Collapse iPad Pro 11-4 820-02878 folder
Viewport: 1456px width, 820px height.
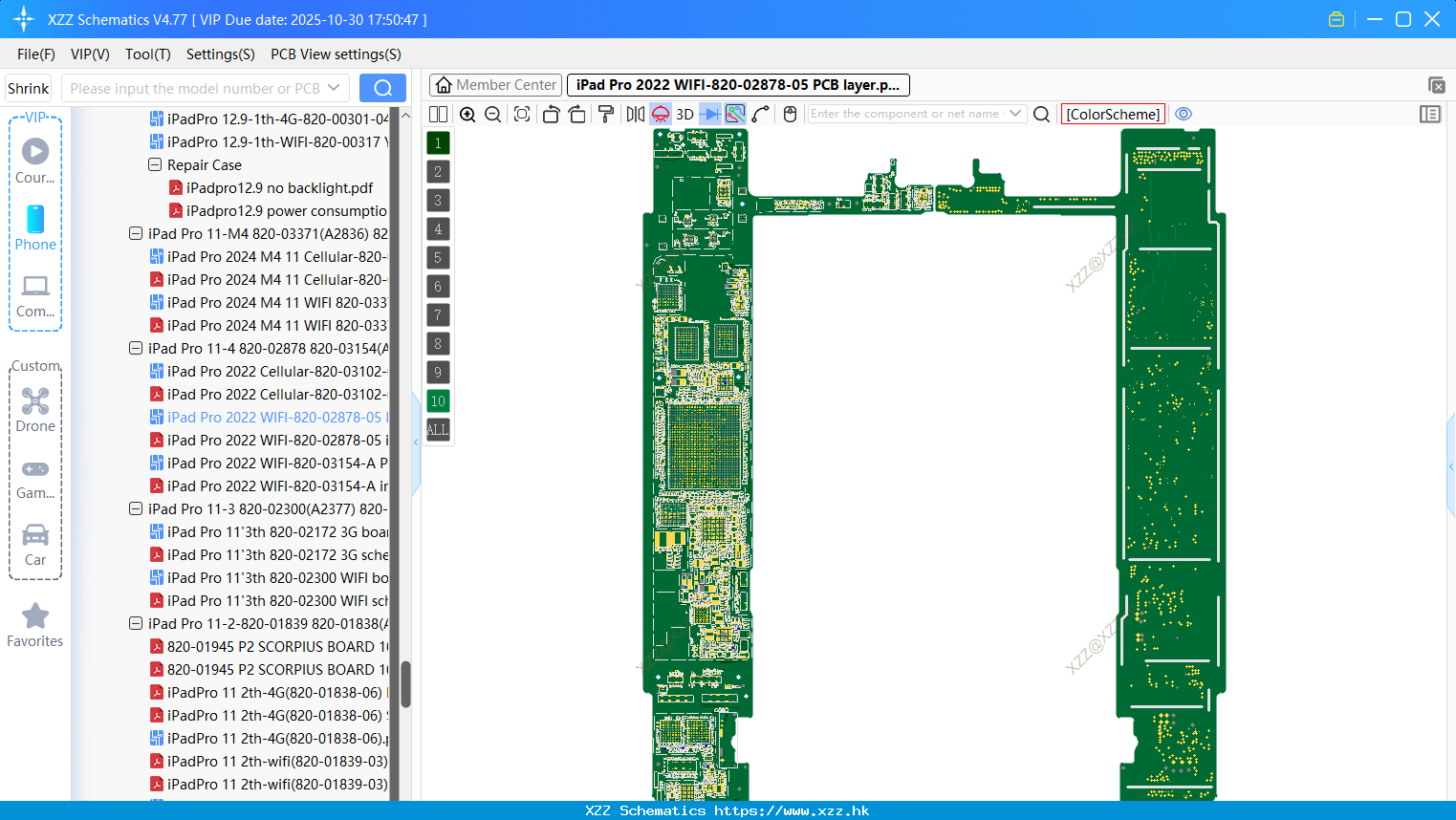(136, 348)
